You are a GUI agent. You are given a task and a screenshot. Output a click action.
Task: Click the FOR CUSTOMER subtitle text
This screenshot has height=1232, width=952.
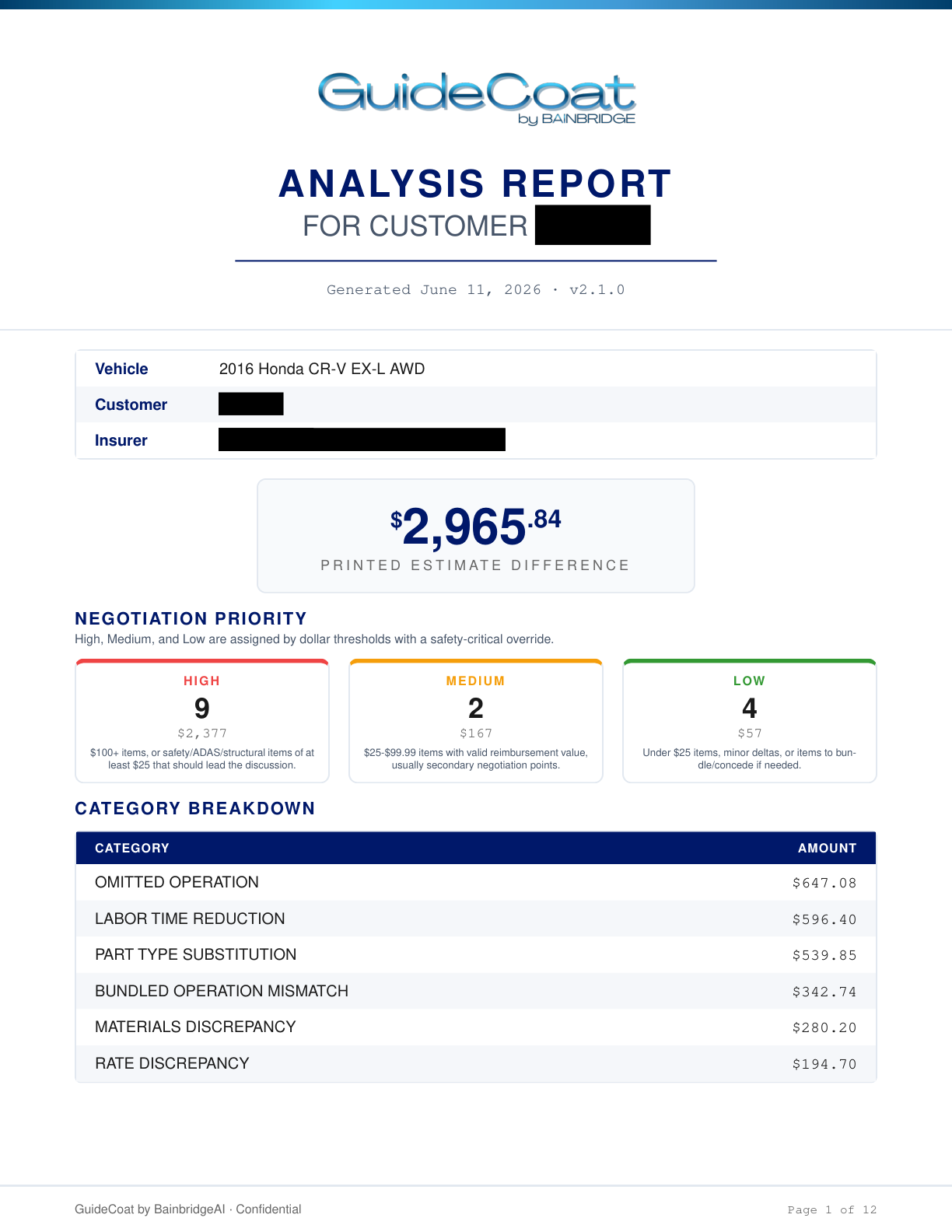[x=415, y=226]
